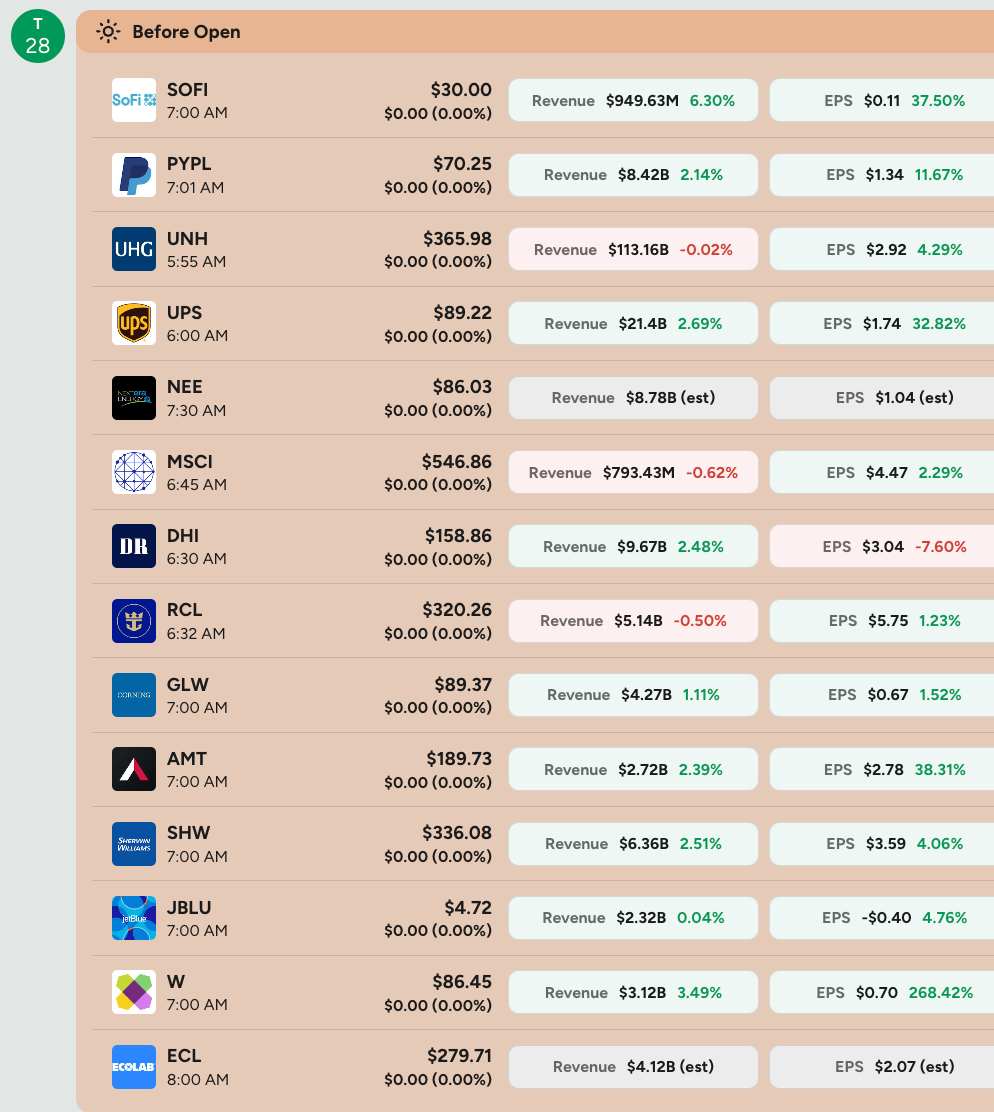Open the SOFI ticker symbol
994x1112 pixels.
tap(187, 90)
